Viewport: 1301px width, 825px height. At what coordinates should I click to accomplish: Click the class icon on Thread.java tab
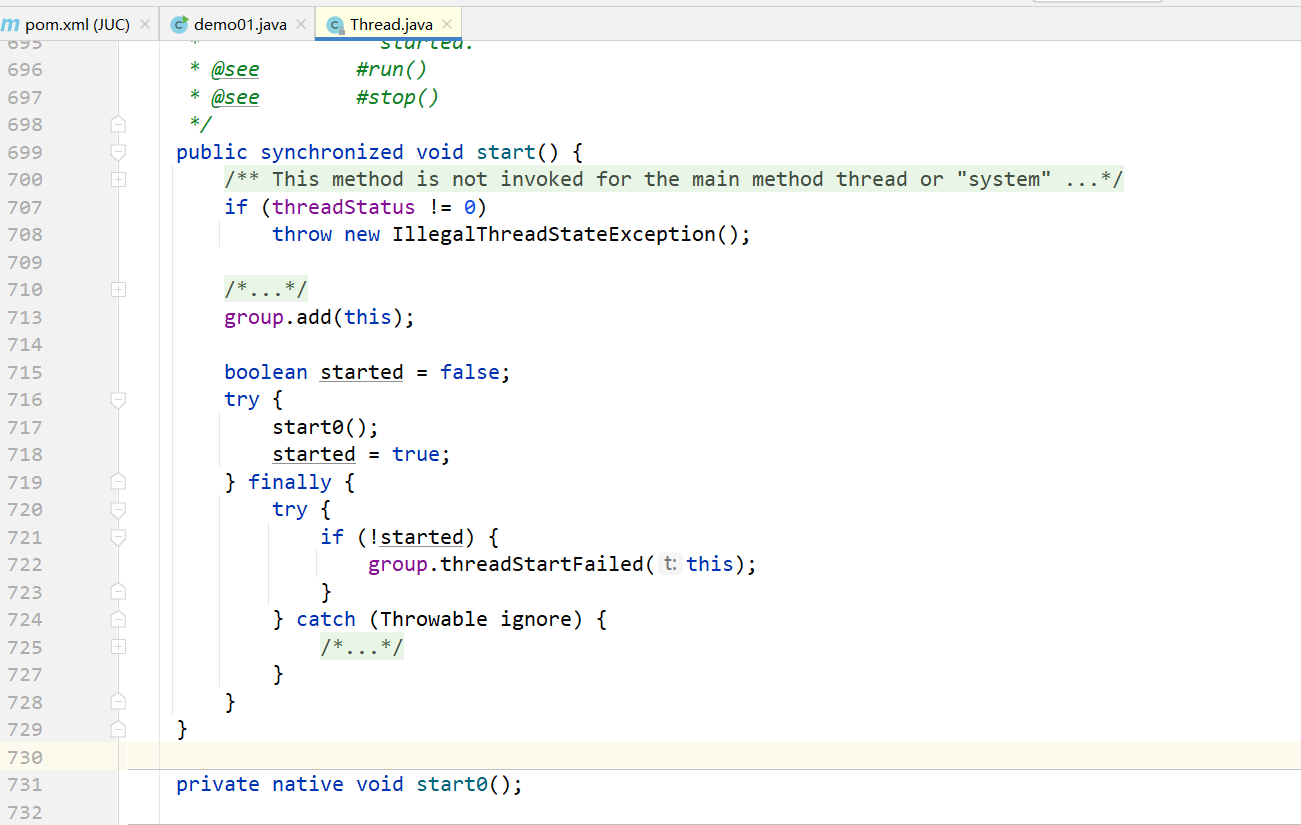(335, 24)
